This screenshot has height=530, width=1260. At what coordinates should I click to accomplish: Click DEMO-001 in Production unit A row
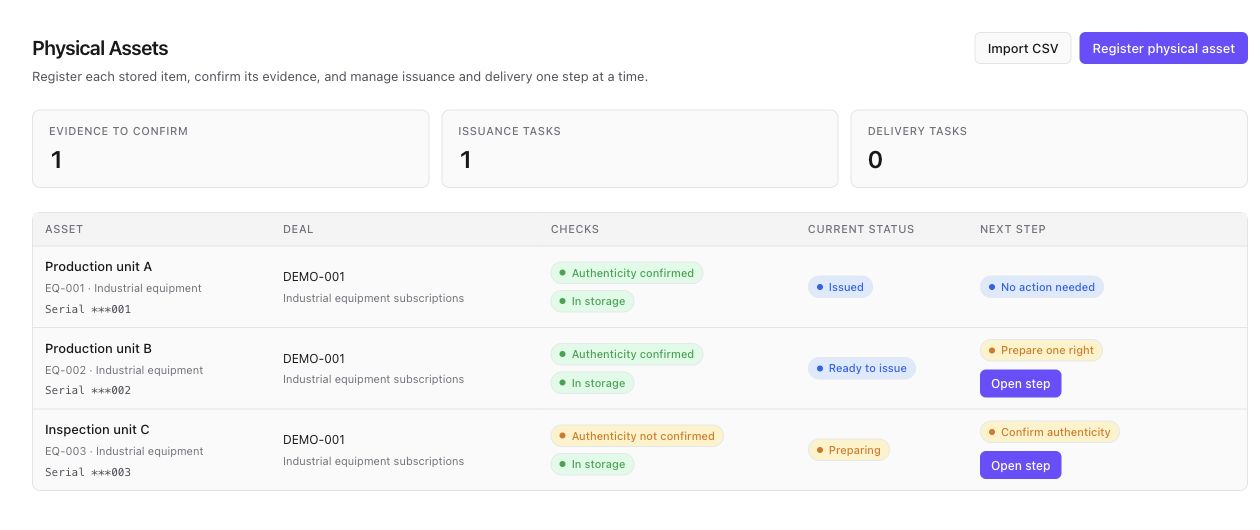[x=314, y=277]
